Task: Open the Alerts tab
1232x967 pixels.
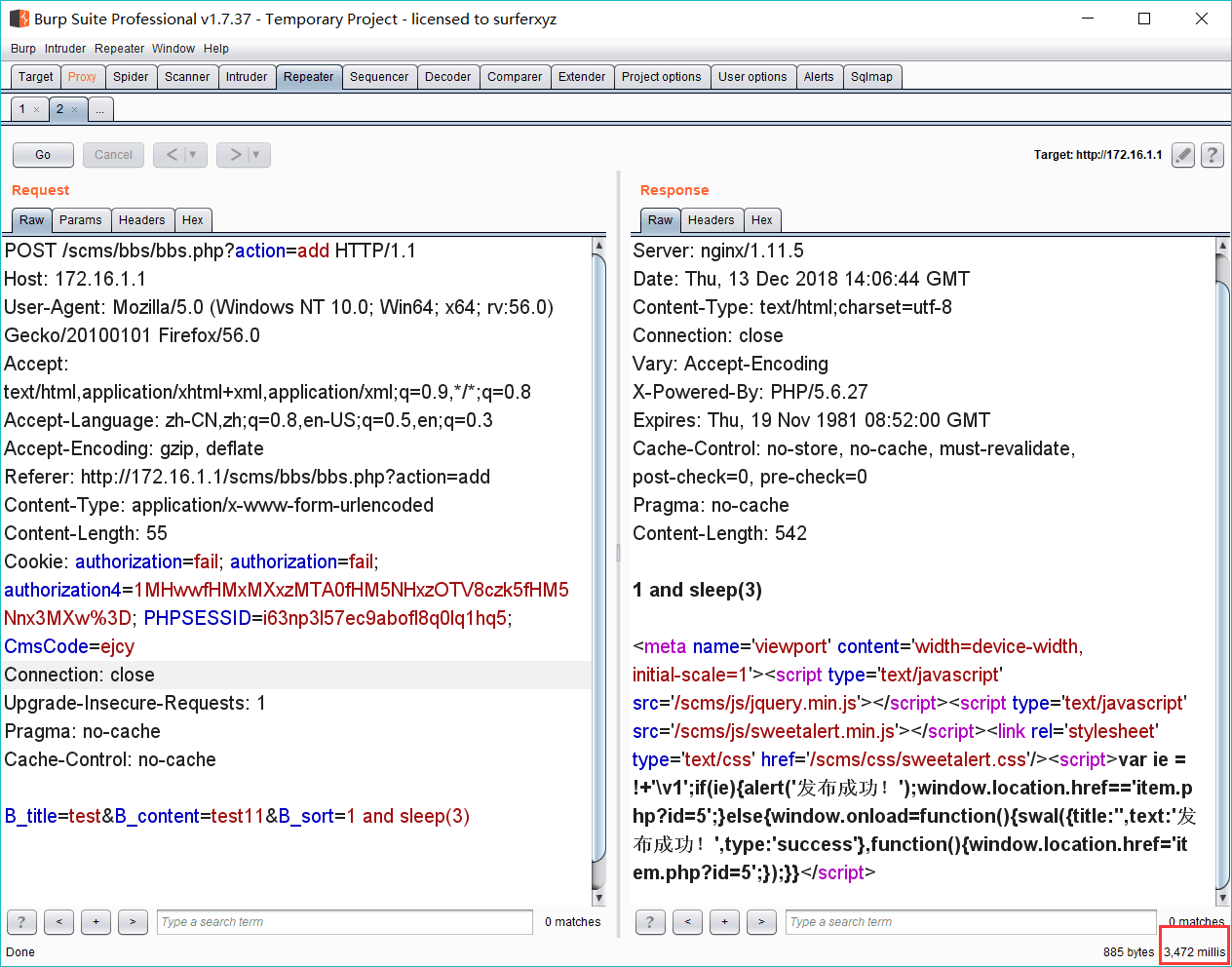Action: 819,77
